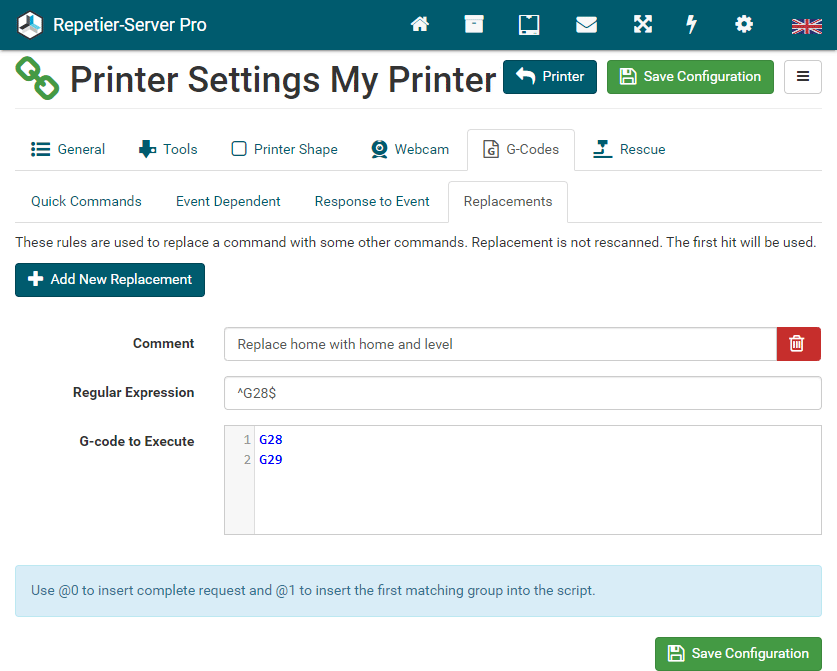
Task: Click the home icon in top navbar
Action: (420, 25)
